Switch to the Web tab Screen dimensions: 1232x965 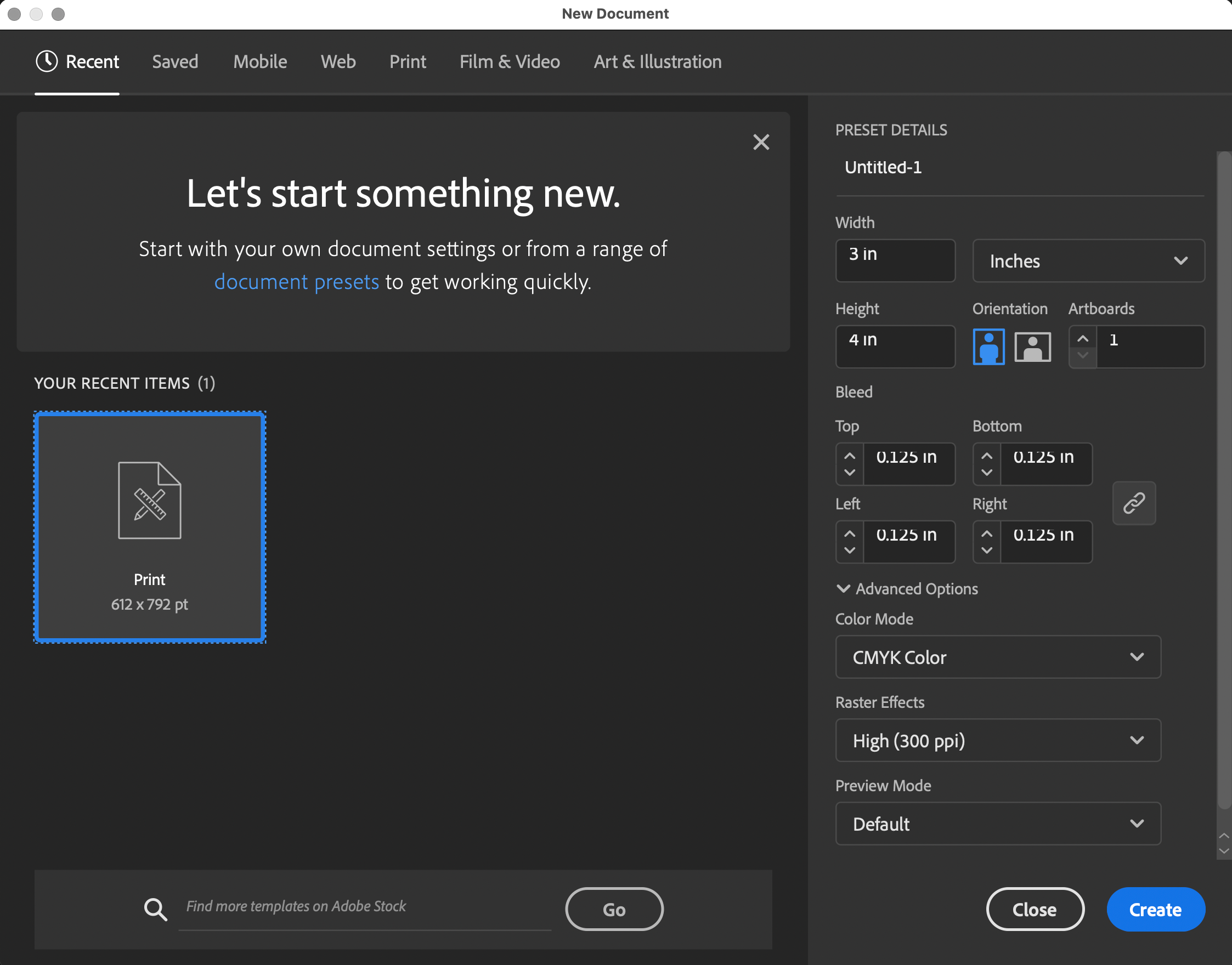click(338, 61)
